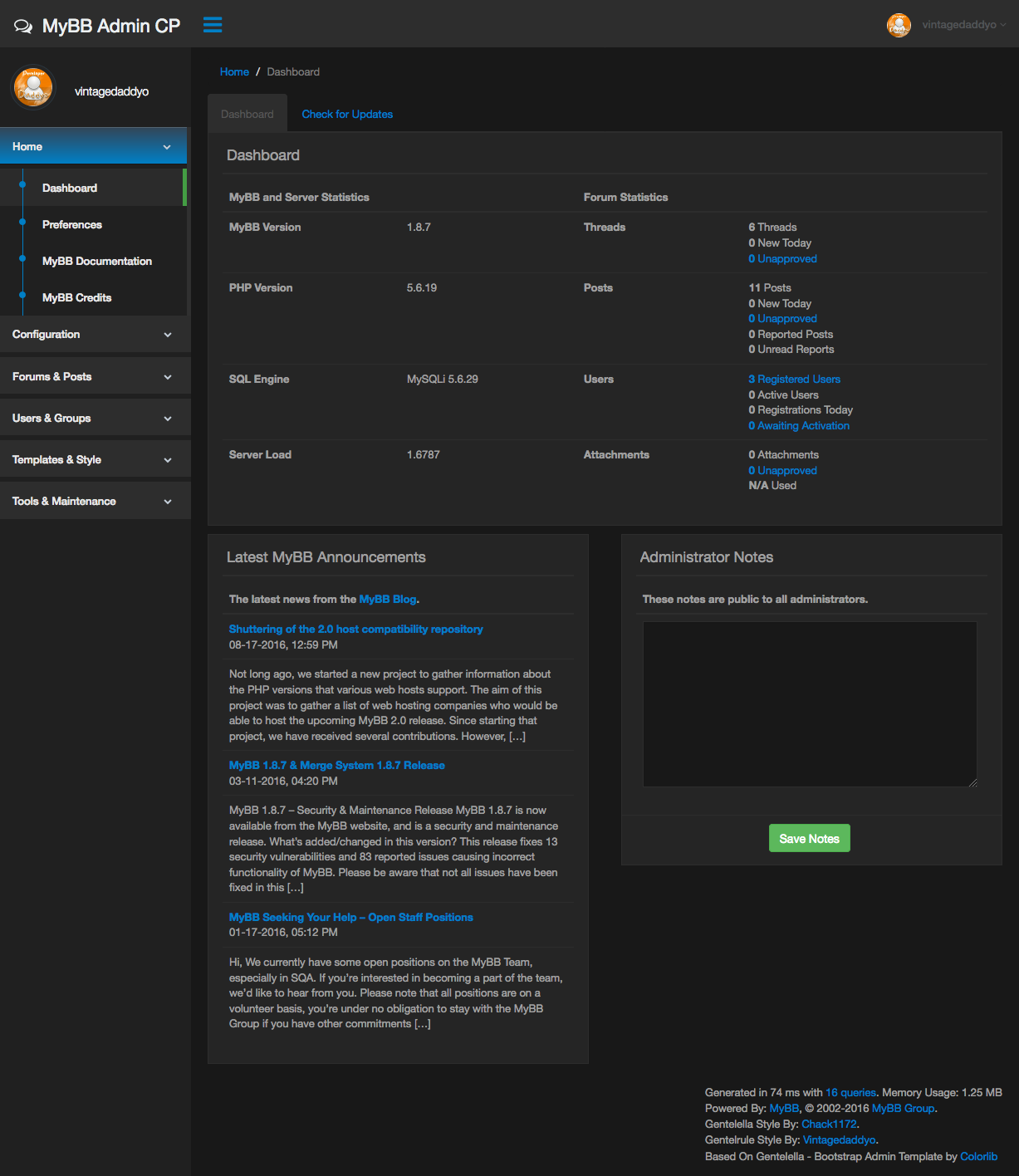Expand the Forums & Posts menu
Image resolution: width=1019 pixels, height=1176 pixels.
93,377
